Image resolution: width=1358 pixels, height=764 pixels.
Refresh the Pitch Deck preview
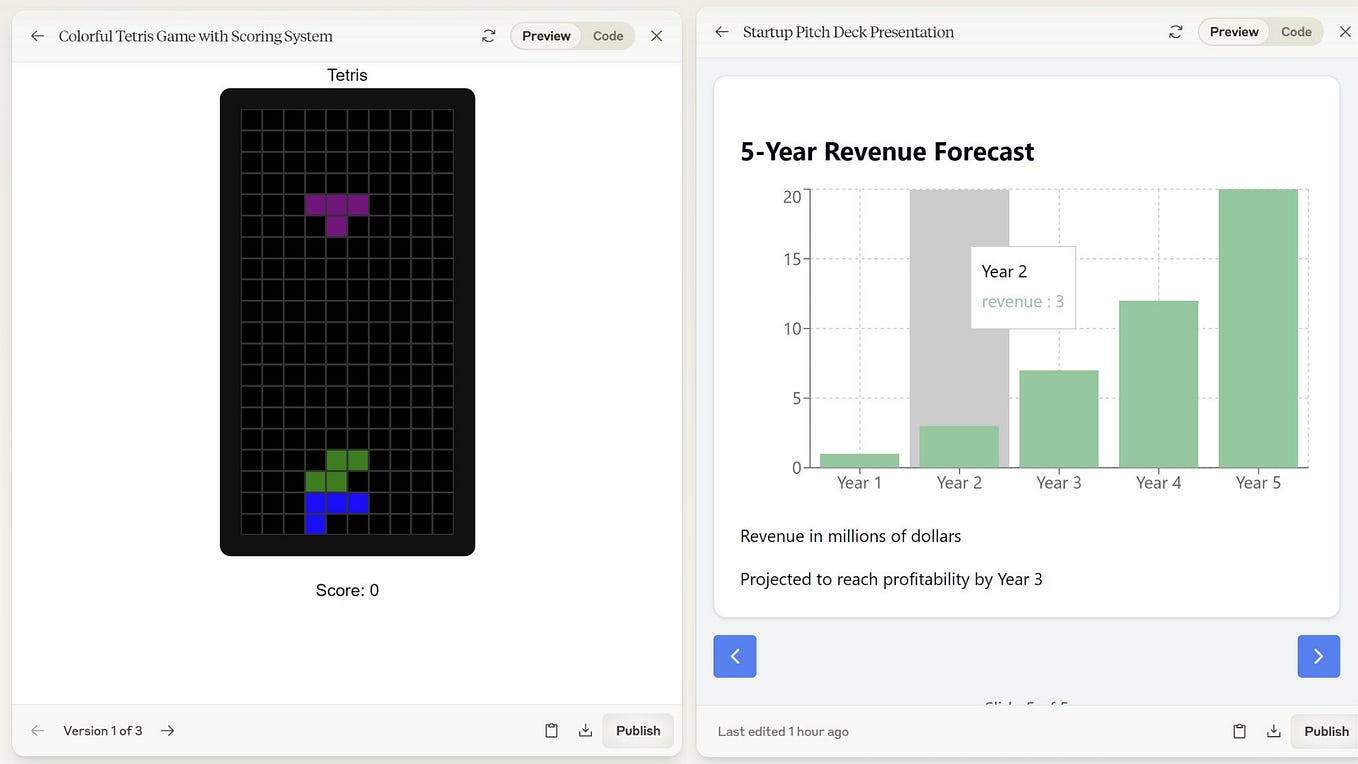click(x=1176, y=32)
